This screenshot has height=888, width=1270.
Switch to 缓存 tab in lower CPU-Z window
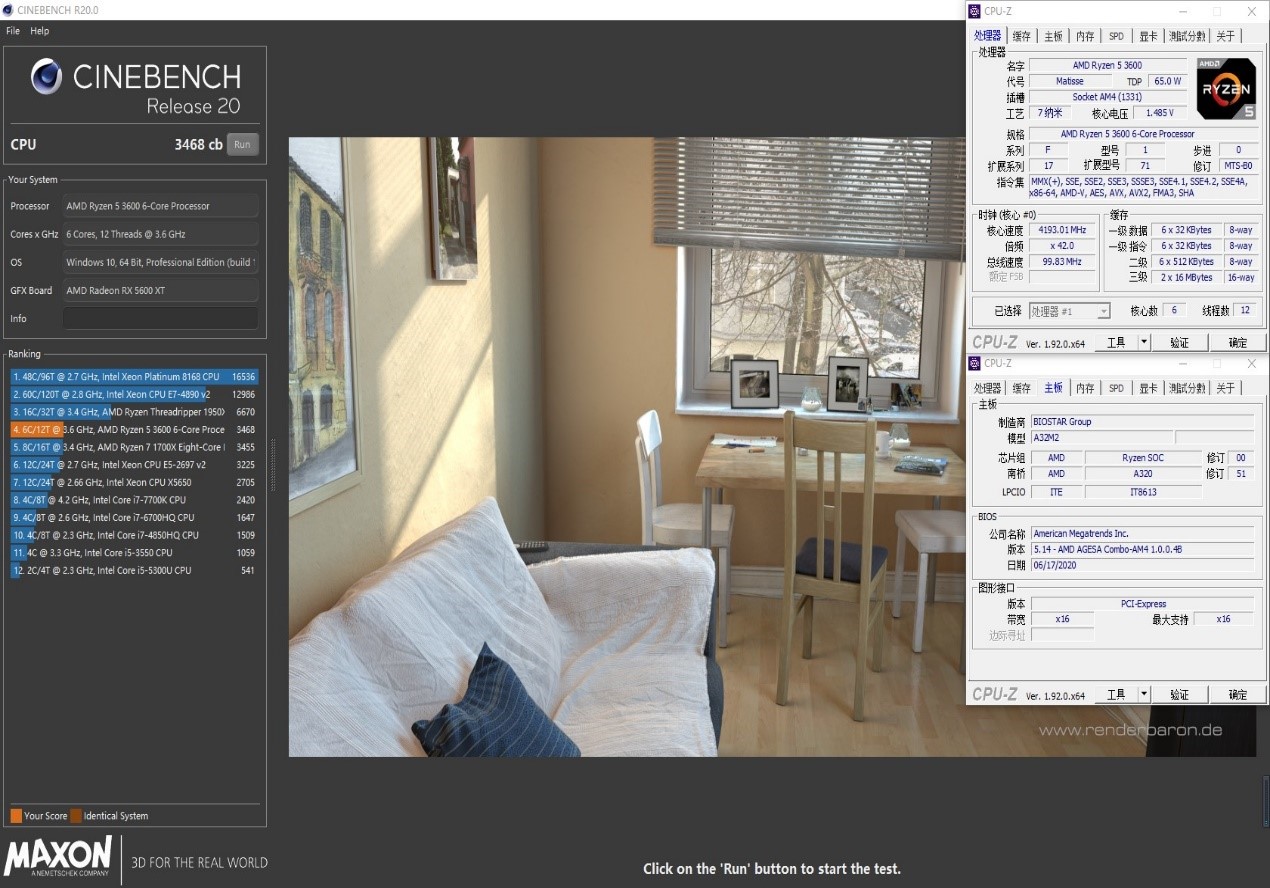pyautogui.click(x=1021, y=388)
